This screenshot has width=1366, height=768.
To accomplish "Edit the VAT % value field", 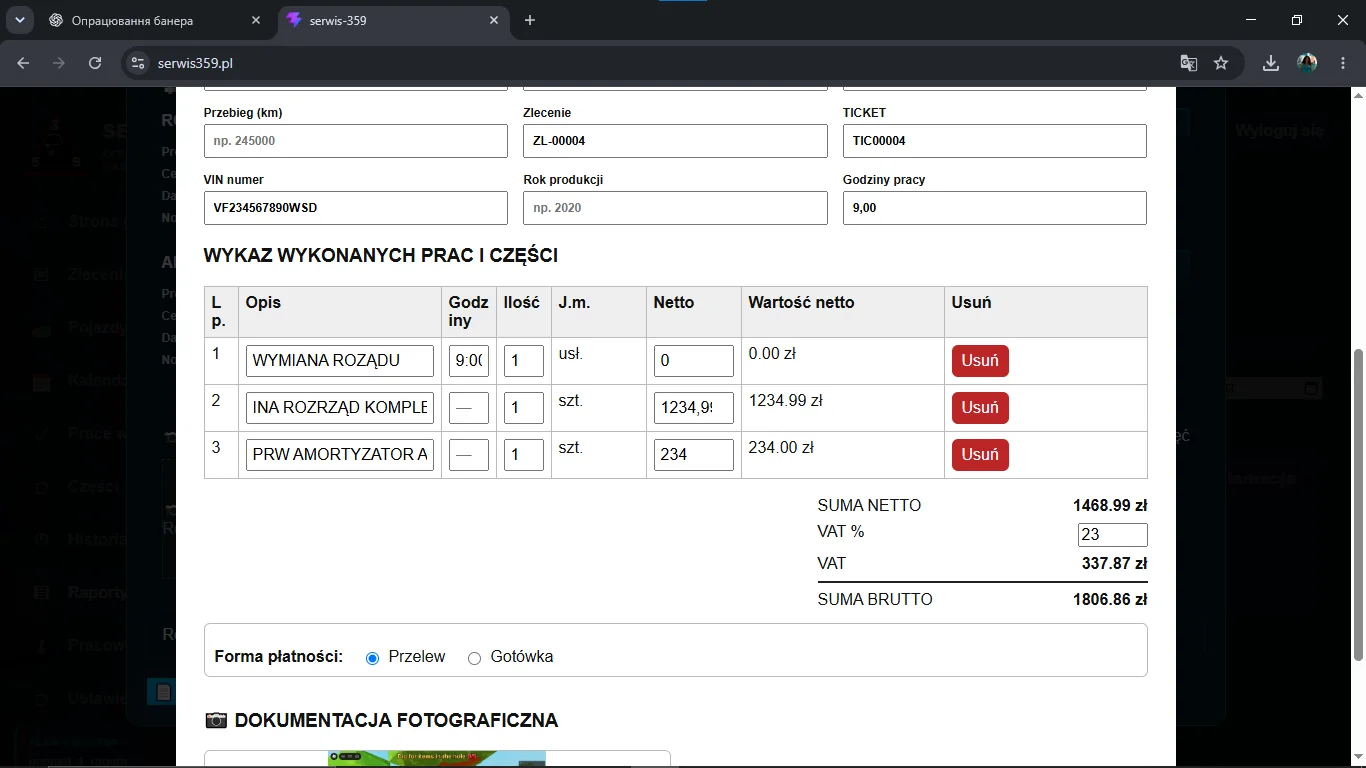I will tap(1113, 535).
